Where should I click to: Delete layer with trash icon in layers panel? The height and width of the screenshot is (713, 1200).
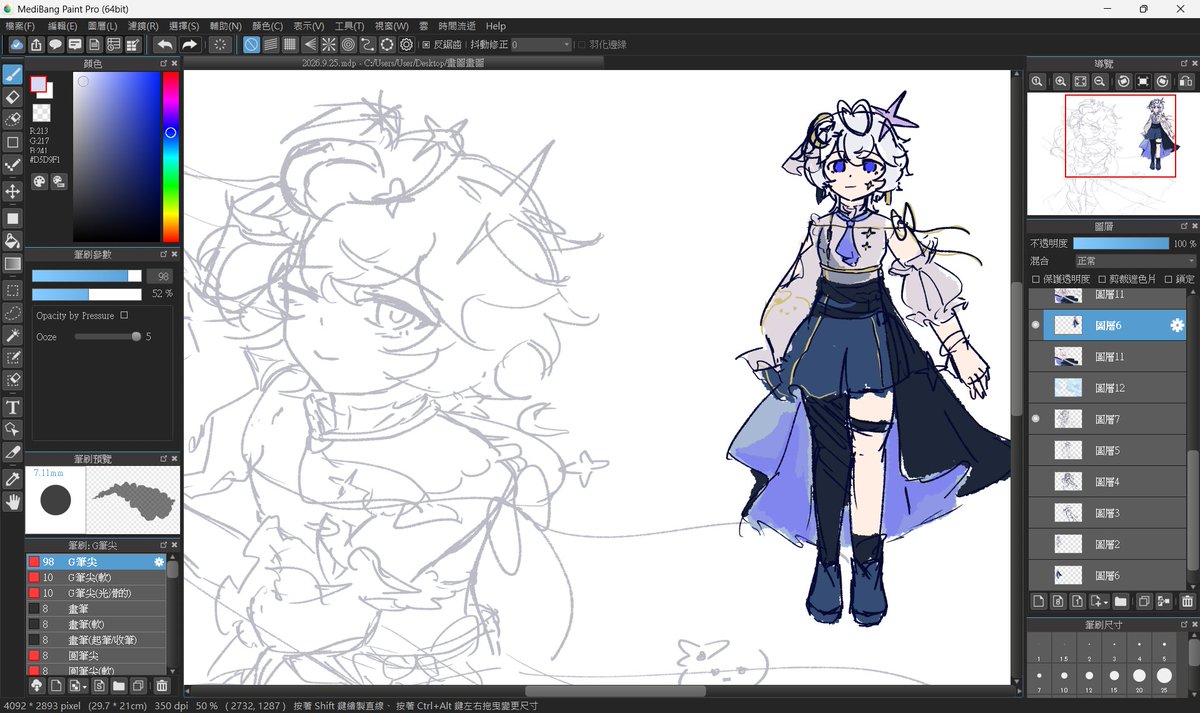tap(1187, 601)
